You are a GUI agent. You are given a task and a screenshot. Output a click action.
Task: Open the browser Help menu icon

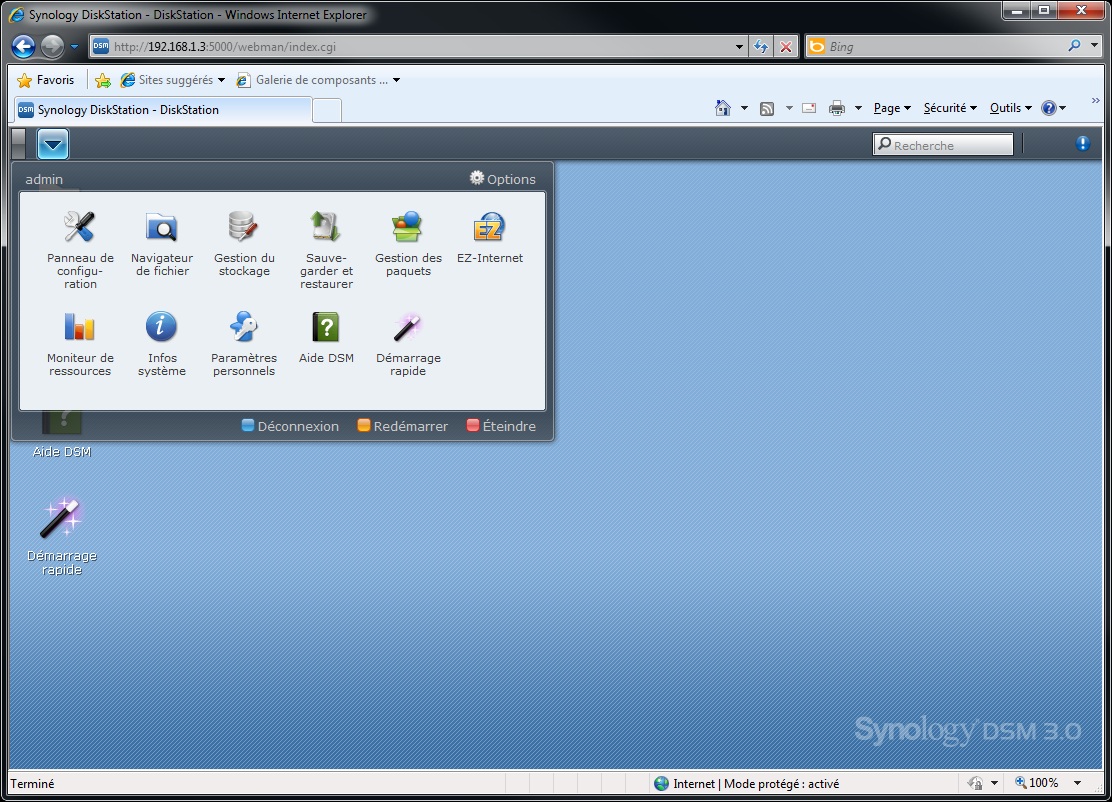pos(1053,108)
